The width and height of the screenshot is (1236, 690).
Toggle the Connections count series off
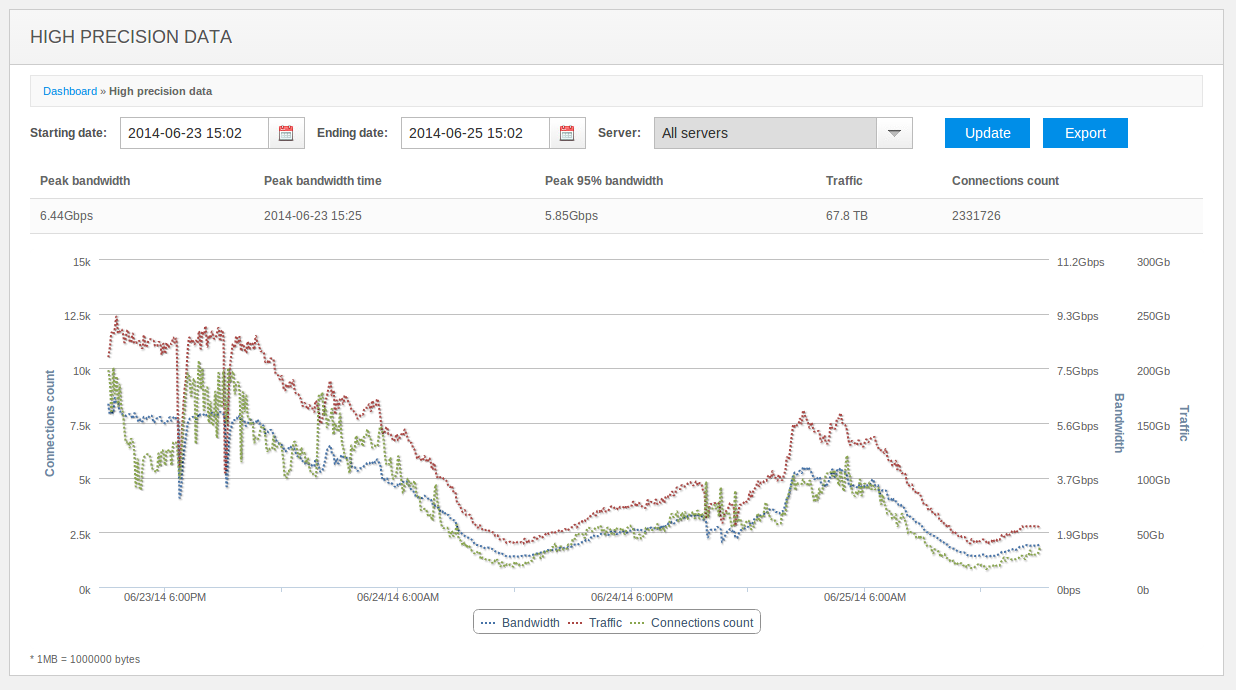point(702,622)
